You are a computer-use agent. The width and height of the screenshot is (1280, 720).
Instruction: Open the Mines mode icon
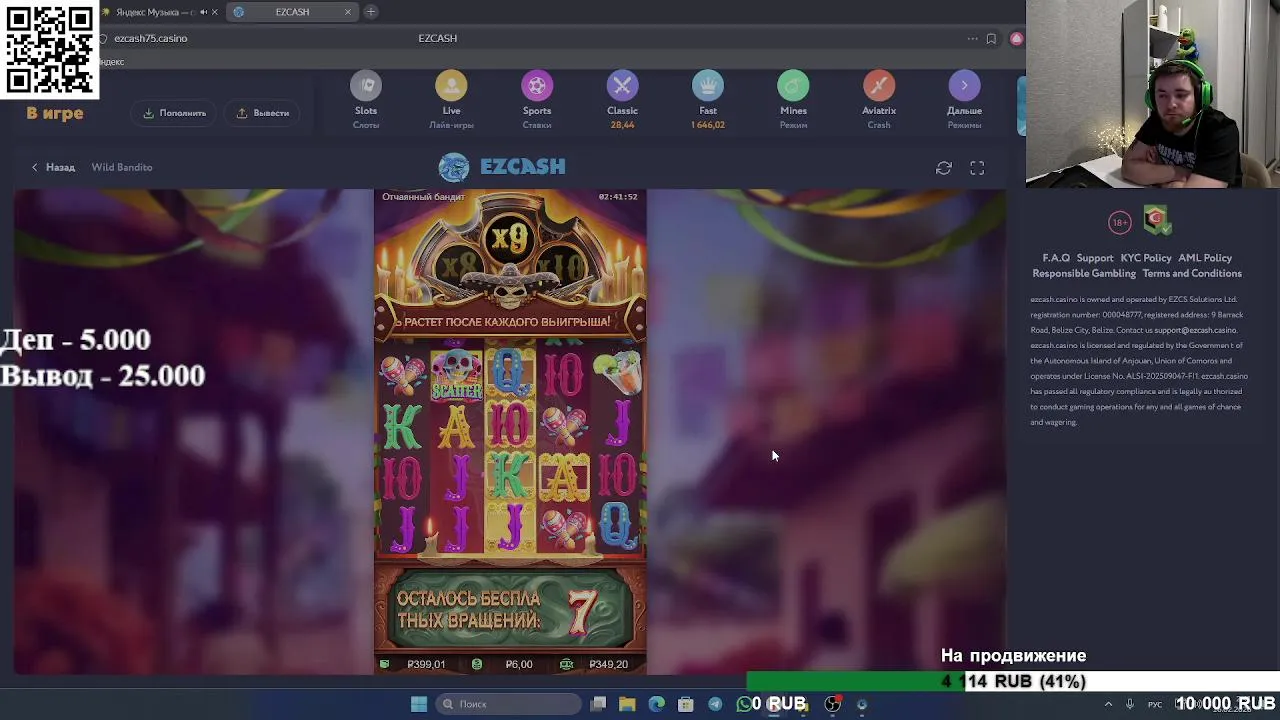793,86
